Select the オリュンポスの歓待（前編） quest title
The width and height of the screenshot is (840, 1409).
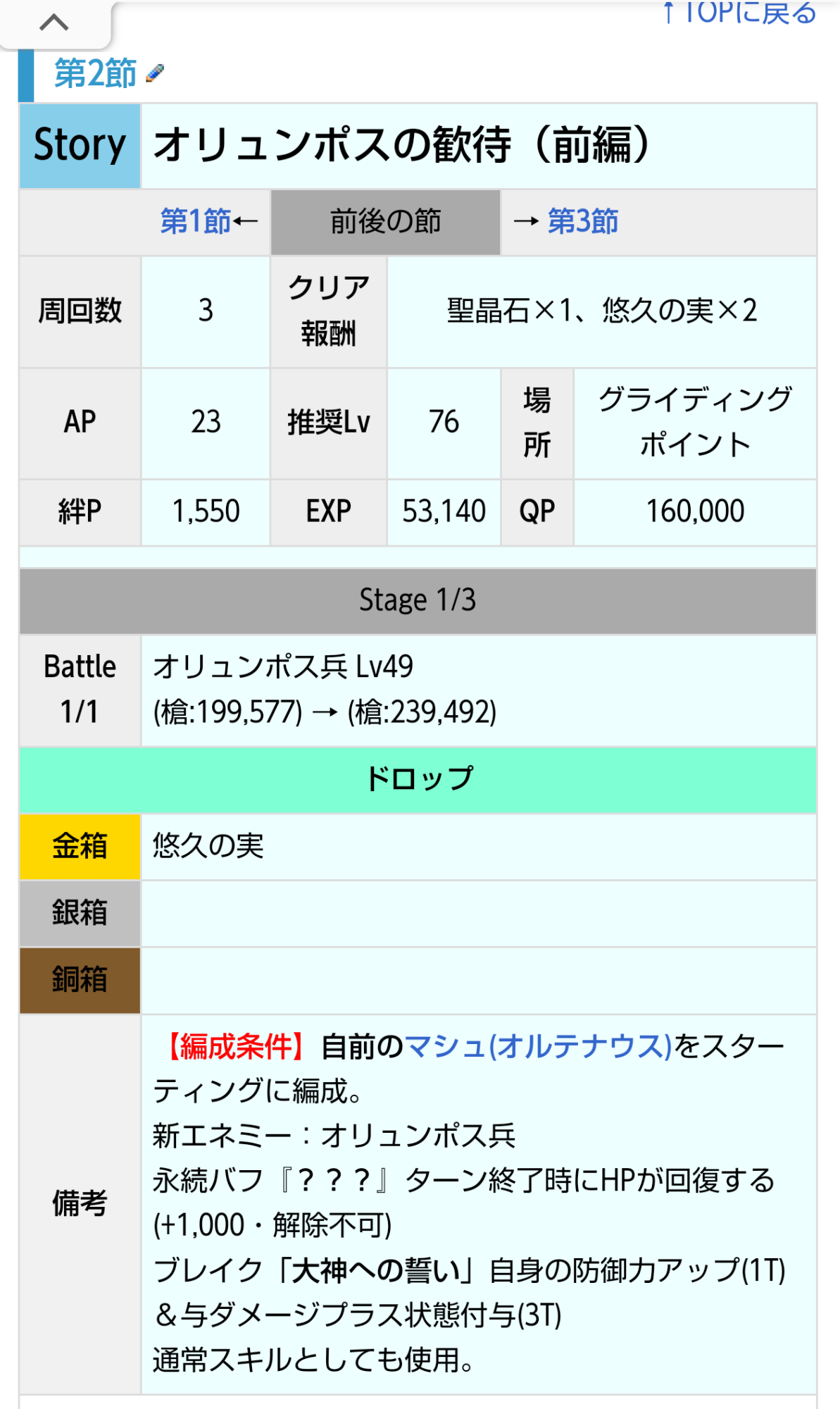click(x=401, y=146)
